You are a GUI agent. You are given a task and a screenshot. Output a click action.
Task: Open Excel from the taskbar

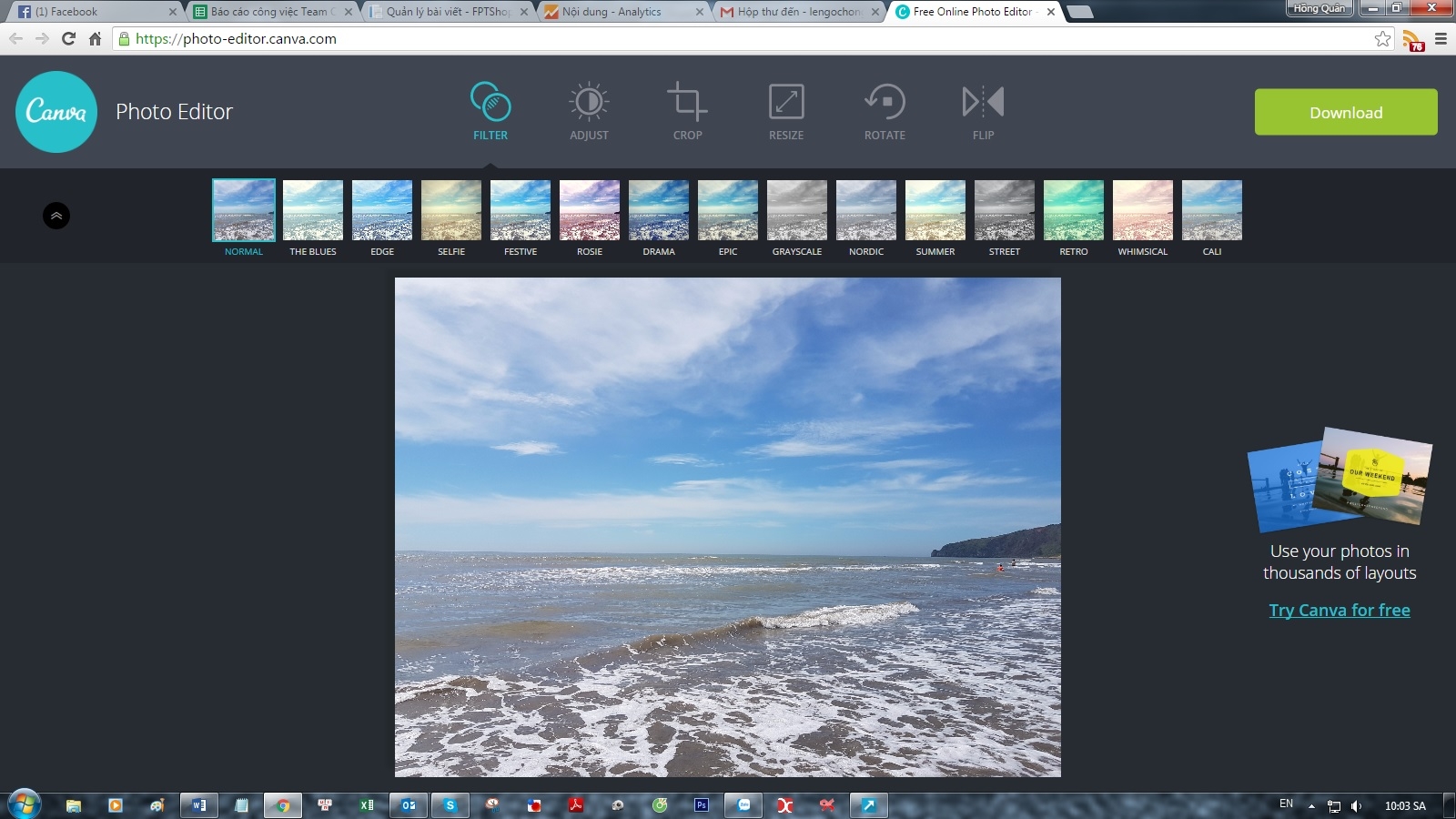(x=367, y=804)
